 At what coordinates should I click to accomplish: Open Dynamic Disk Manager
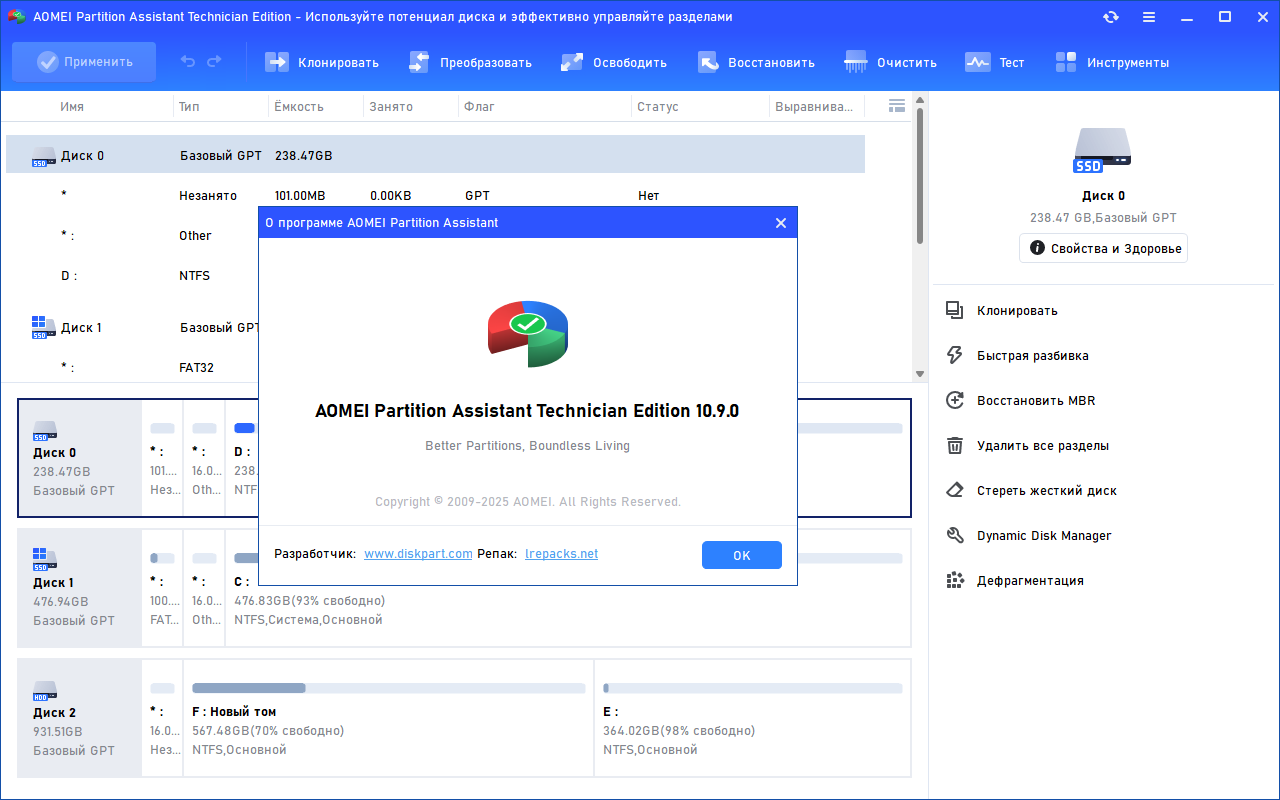pyautogui.click(x=1029, y=536)
